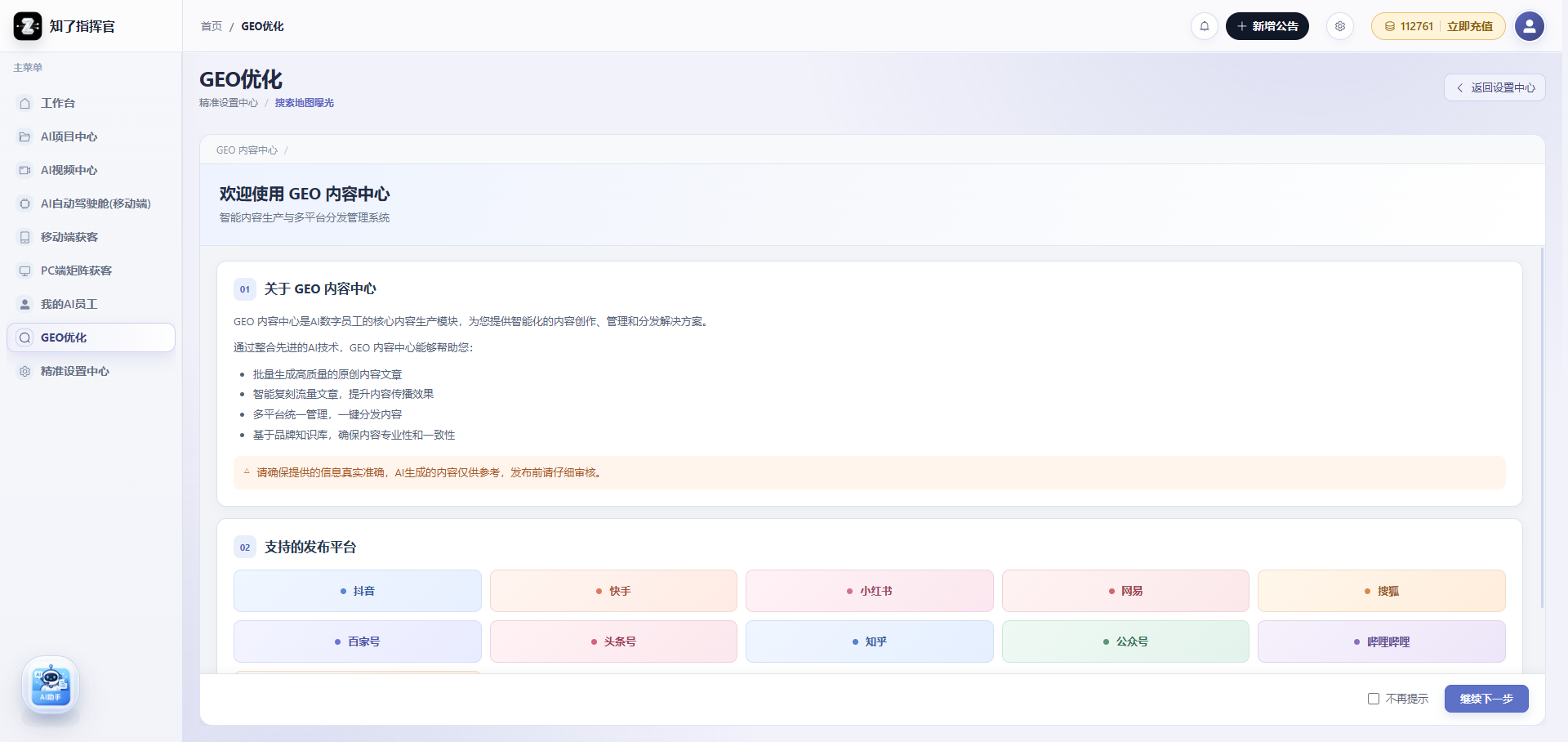Click the warning icon in the notice

point(247,472)
